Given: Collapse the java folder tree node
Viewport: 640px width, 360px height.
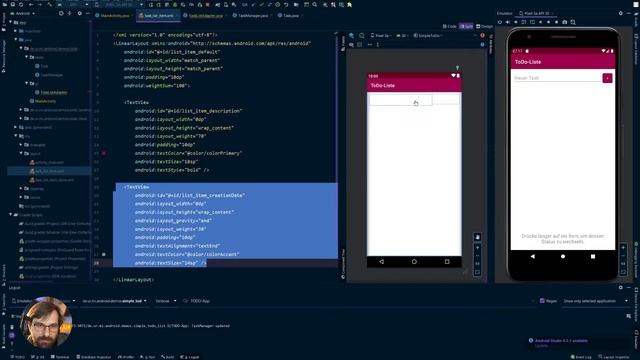Looking at the screenshot, I should 16,40.
